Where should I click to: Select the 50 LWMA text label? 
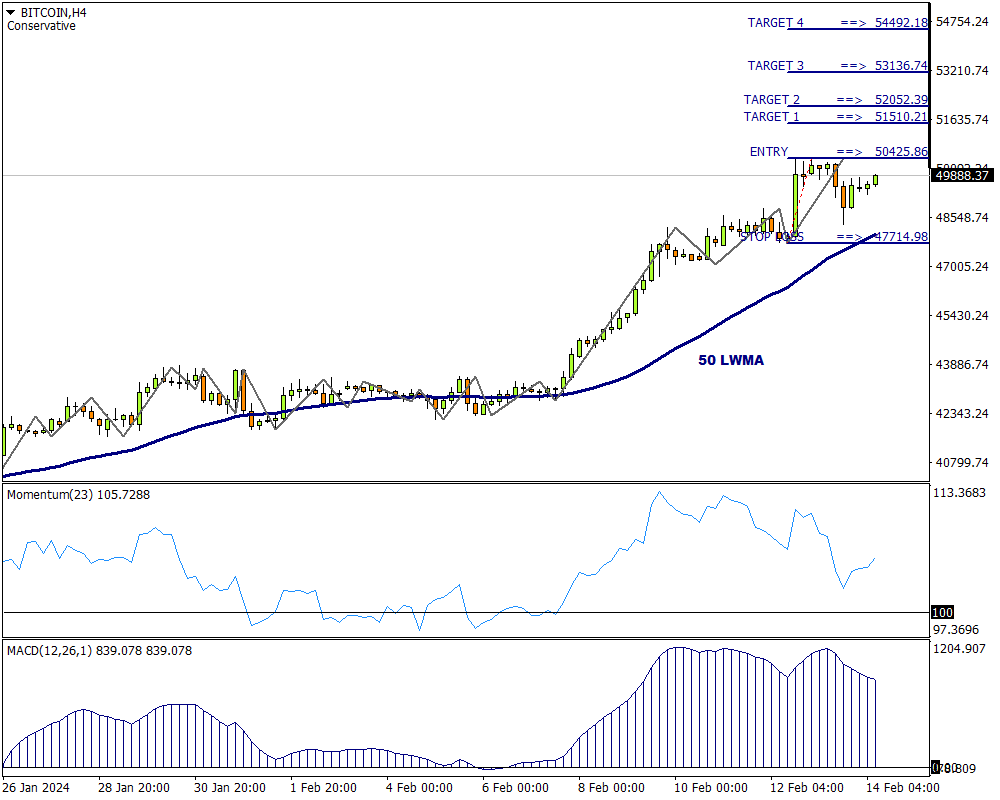click(x=730, y=360)
